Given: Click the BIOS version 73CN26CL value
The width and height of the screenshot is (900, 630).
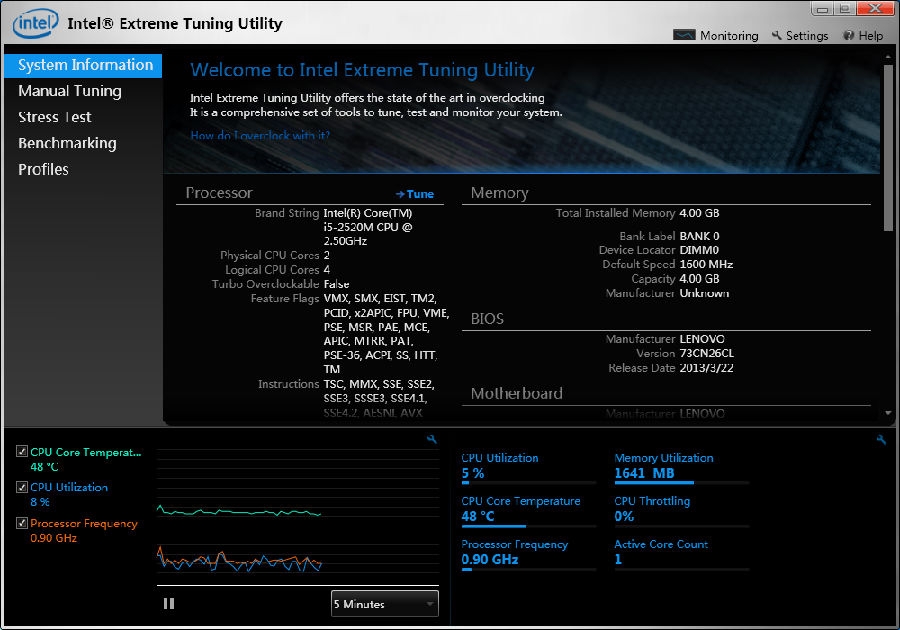Looking at the screenshot, I should [x=707, y=353].
